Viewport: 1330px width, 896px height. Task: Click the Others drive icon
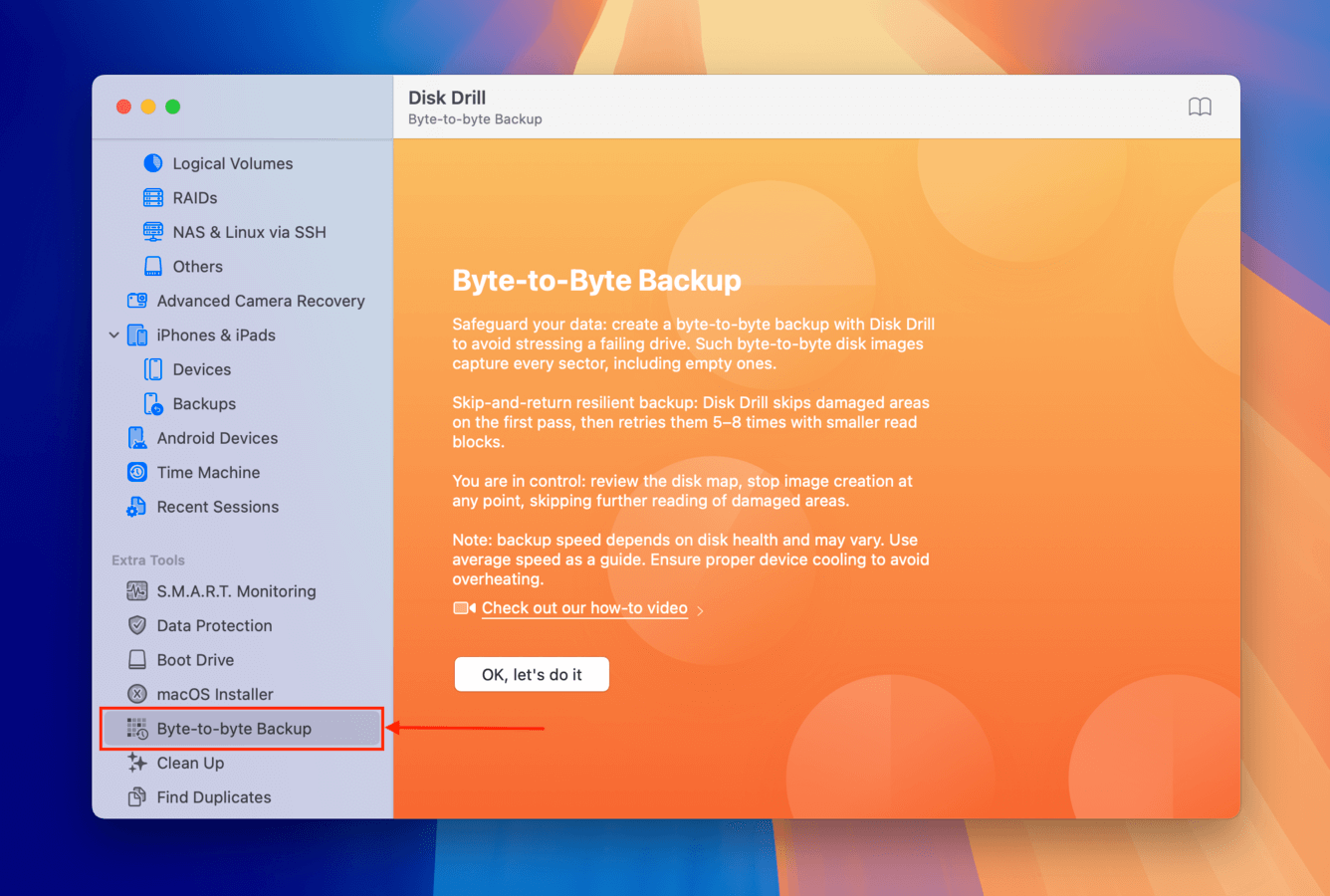(152, 266)
